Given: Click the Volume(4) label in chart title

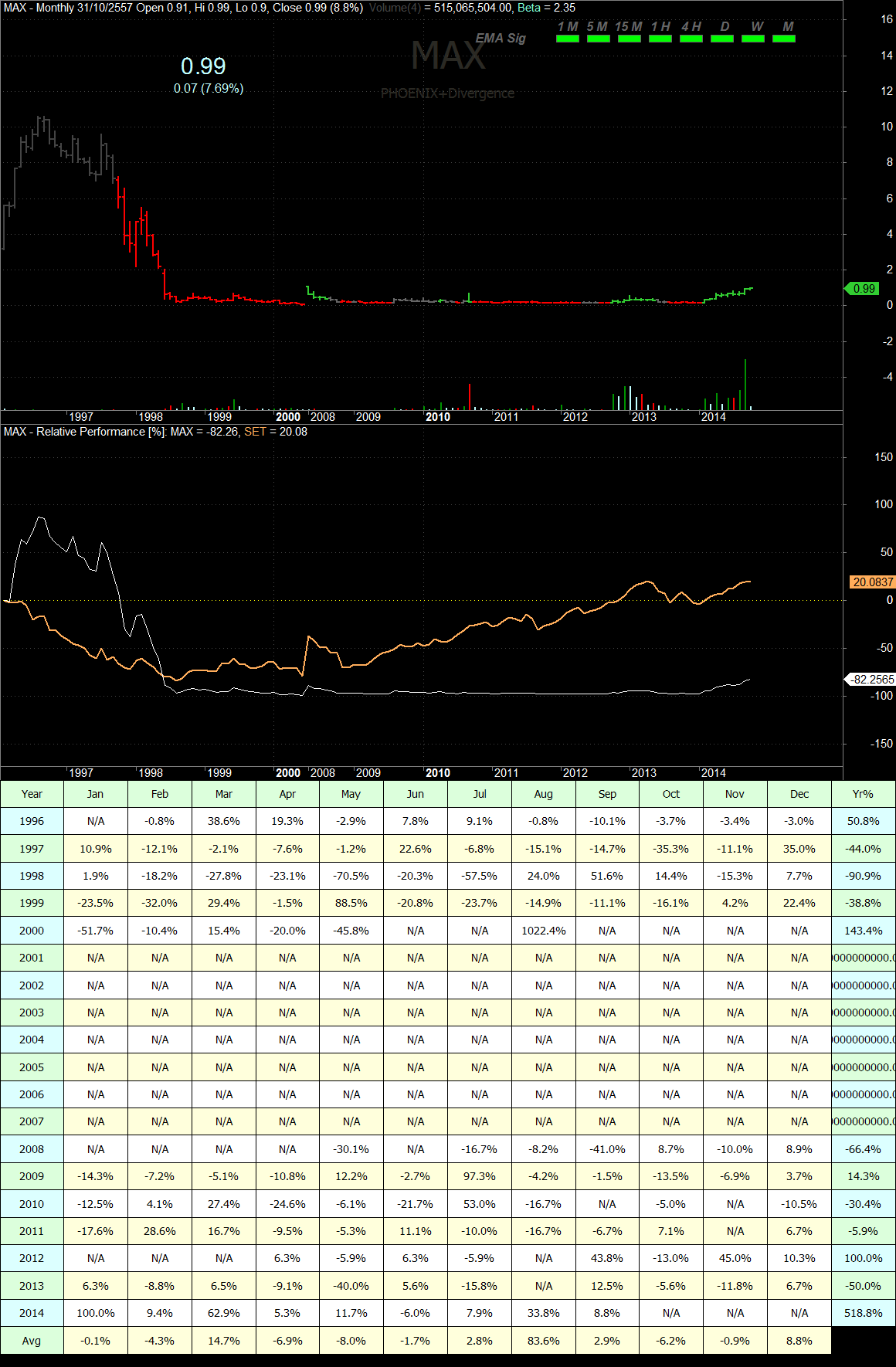Looking at the screenshot, I should [x=395, y=8].
